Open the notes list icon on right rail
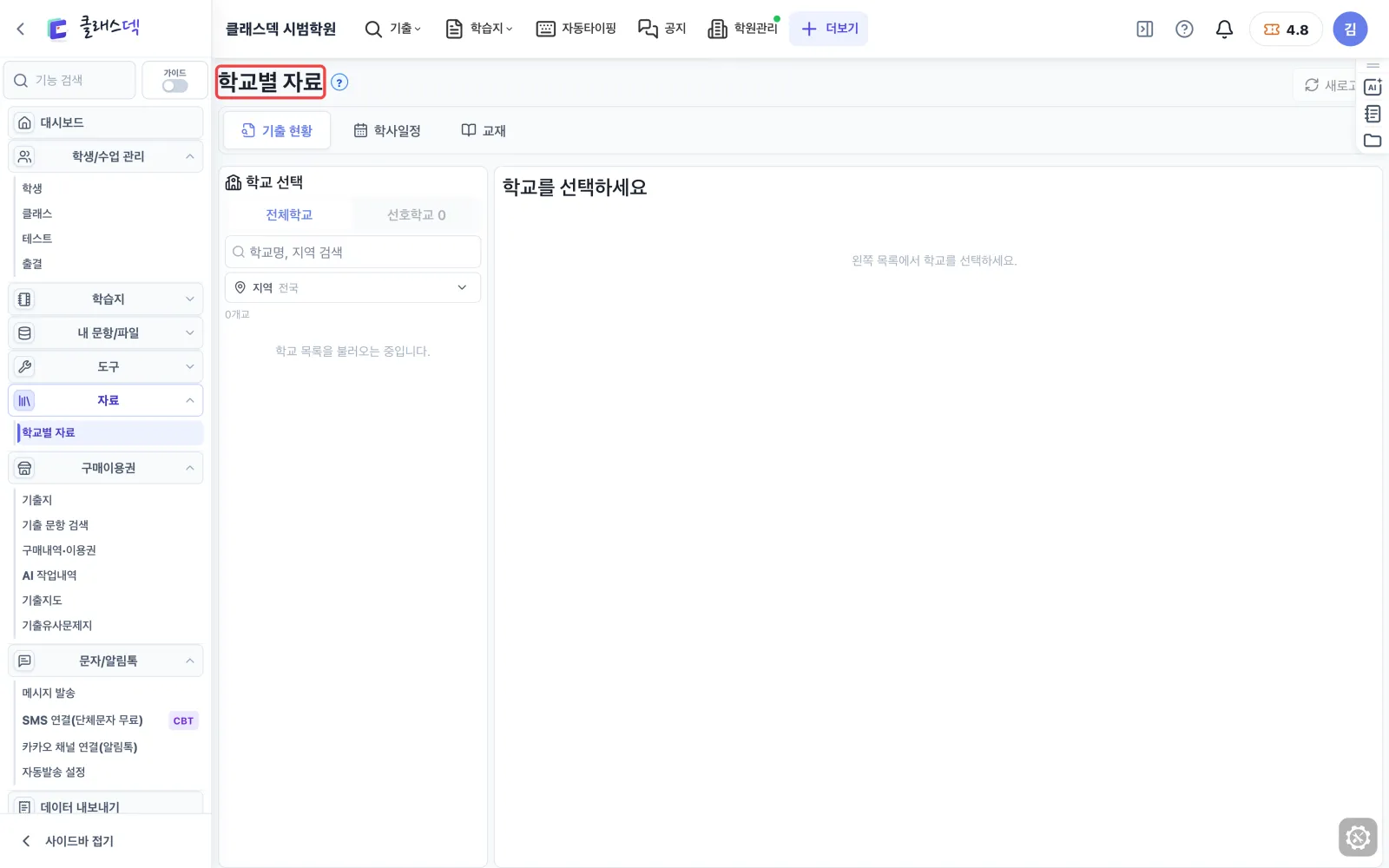Screen dimensions: 1389x868 [x=1373, y=114]
